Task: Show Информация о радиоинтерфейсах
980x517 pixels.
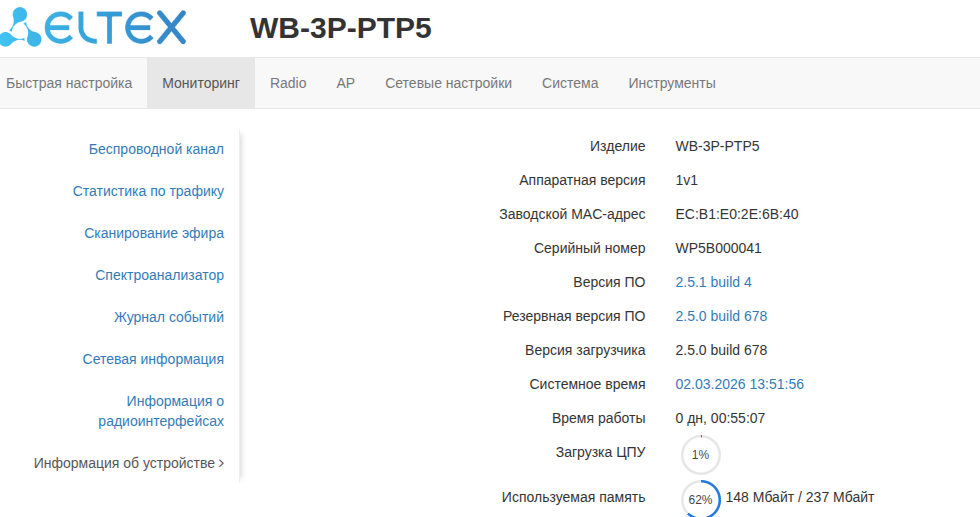Action: pos(161,411)
